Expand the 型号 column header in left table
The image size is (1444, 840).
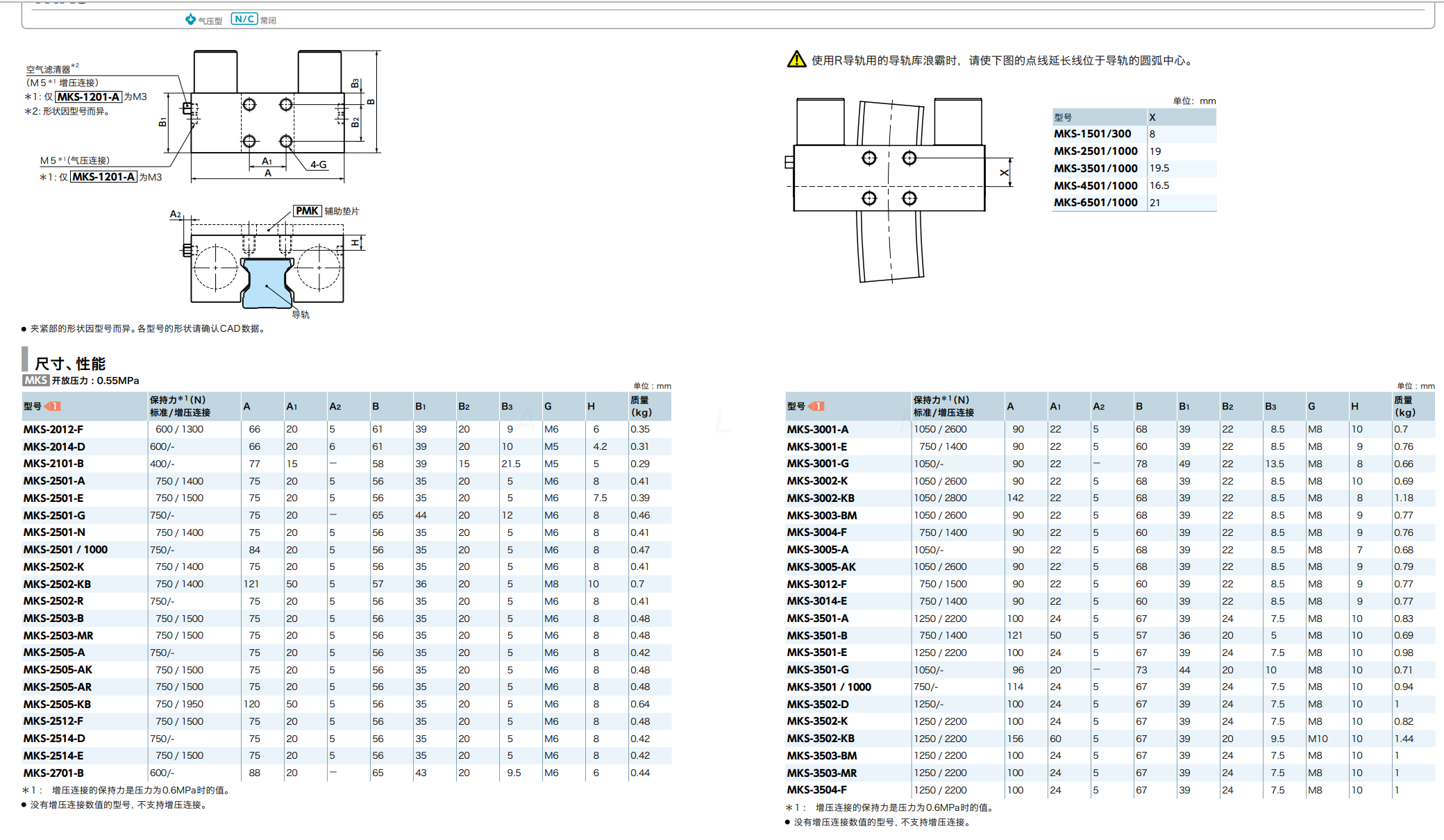(38, 406)
